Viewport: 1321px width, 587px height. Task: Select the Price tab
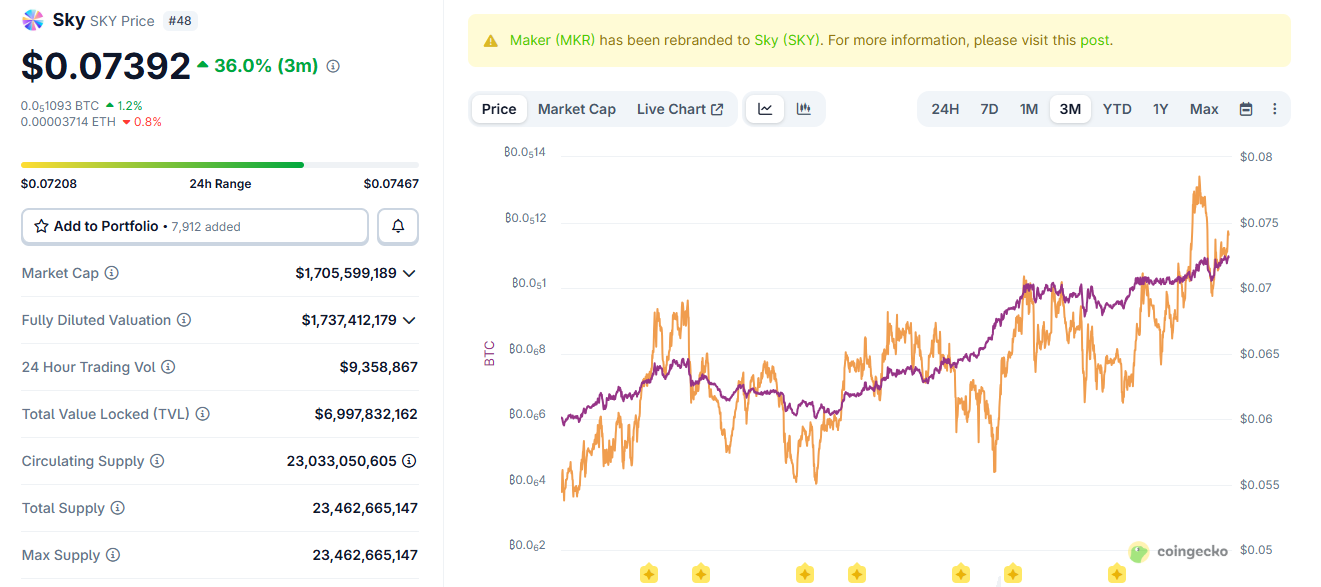499,109
